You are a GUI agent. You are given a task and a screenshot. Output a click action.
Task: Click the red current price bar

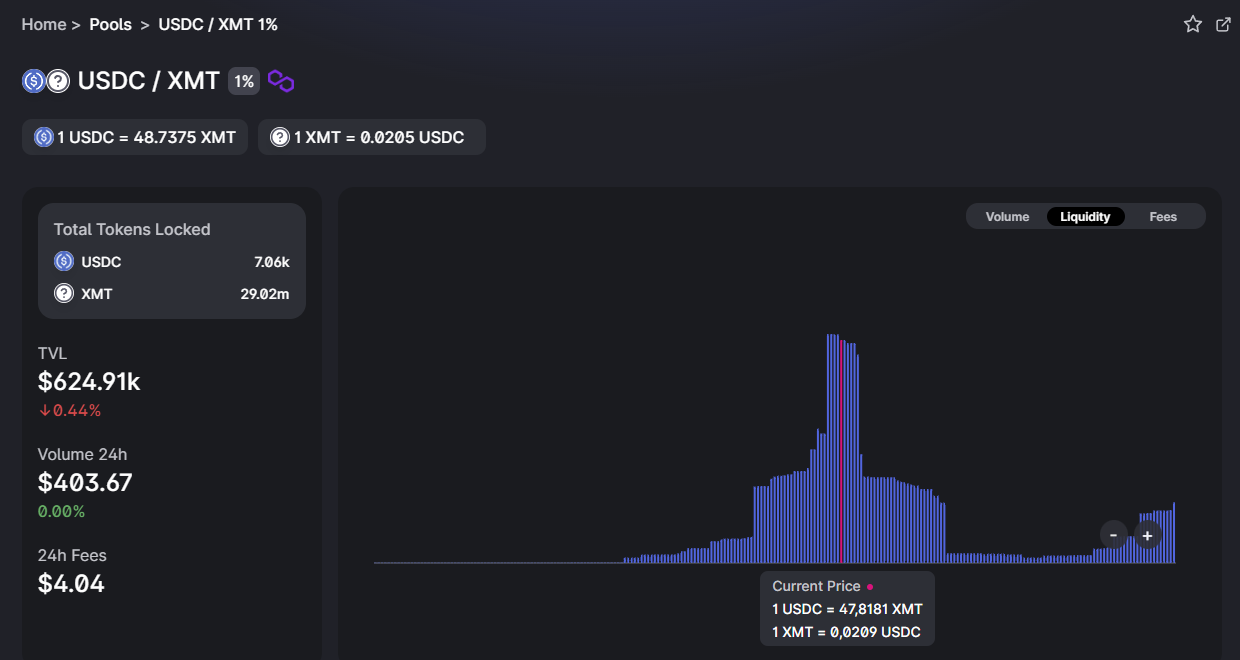[842, 451]
